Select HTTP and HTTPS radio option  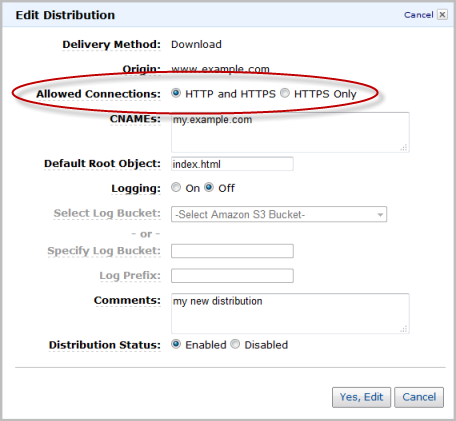[176, 93]
